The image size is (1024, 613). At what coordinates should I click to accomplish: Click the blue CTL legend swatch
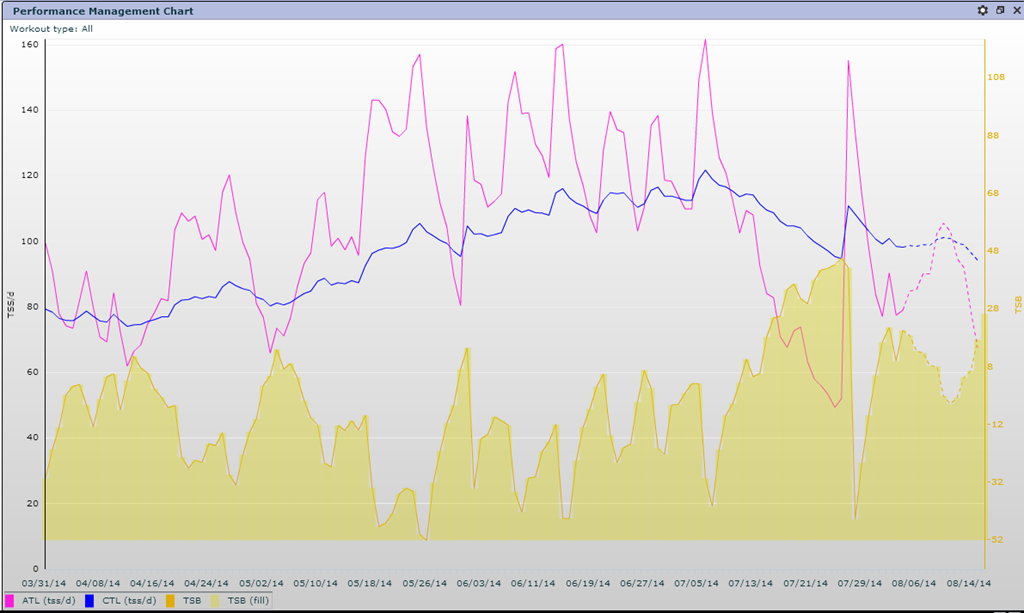(90, 601)
